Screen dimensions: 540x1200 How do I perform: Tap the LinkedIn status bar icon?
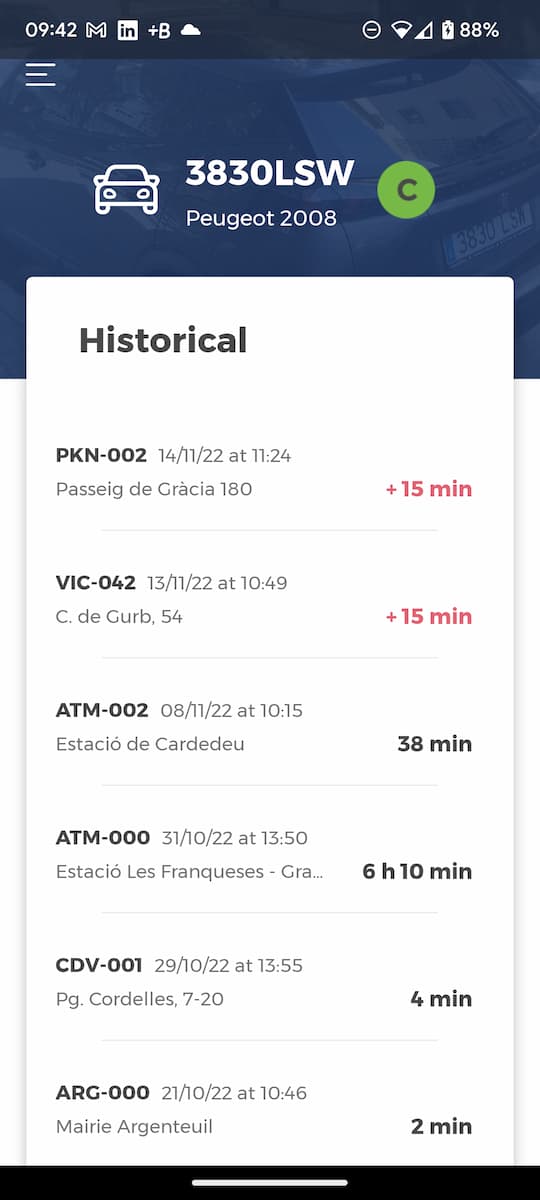point(128,30)
